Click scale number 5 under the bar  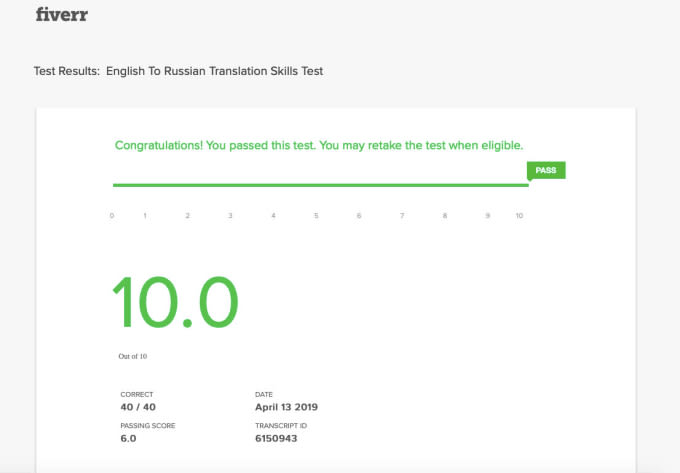coord(316,216)
